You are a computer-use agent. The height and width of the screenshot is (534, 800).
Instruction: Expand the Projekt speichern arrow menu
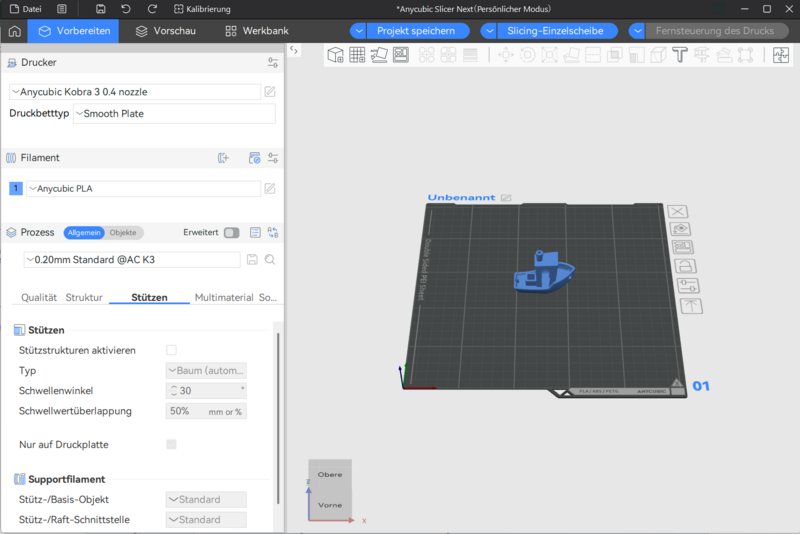[359, 31]
